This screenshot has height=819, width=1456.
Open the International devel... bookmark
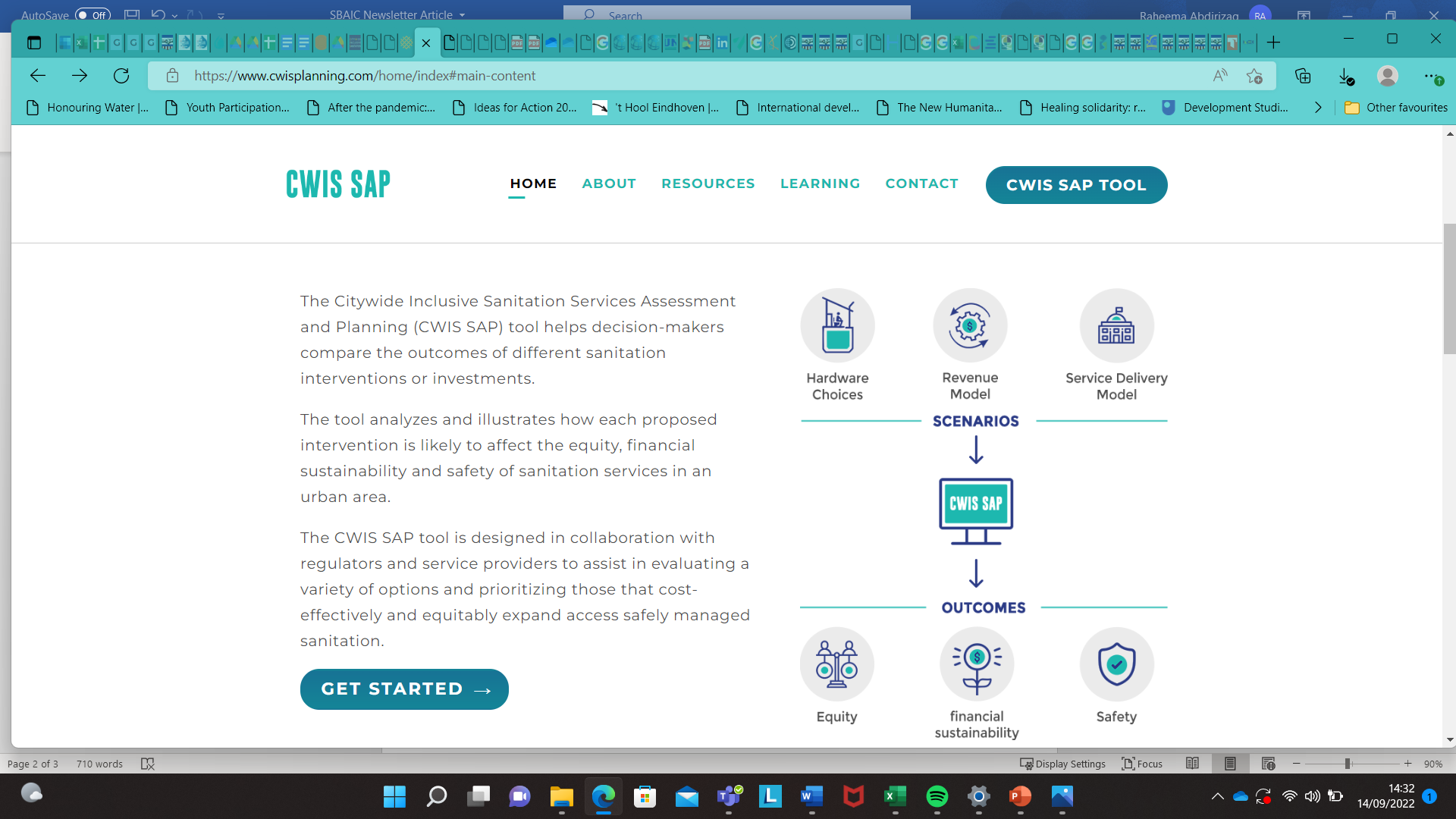pos(799,108)
